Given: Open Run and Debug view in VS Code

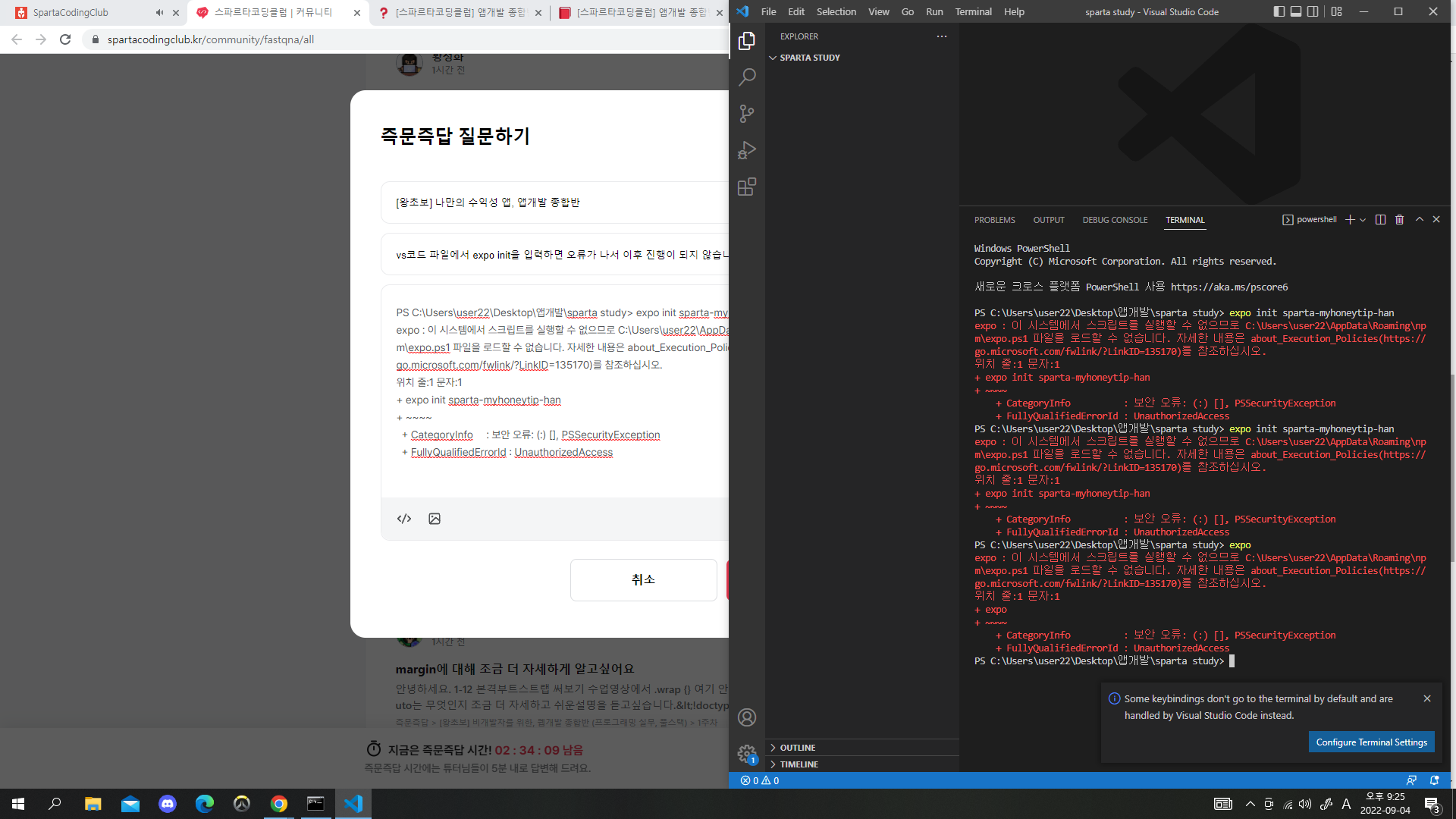Looking at the screenshot, I should coord(747,150).
